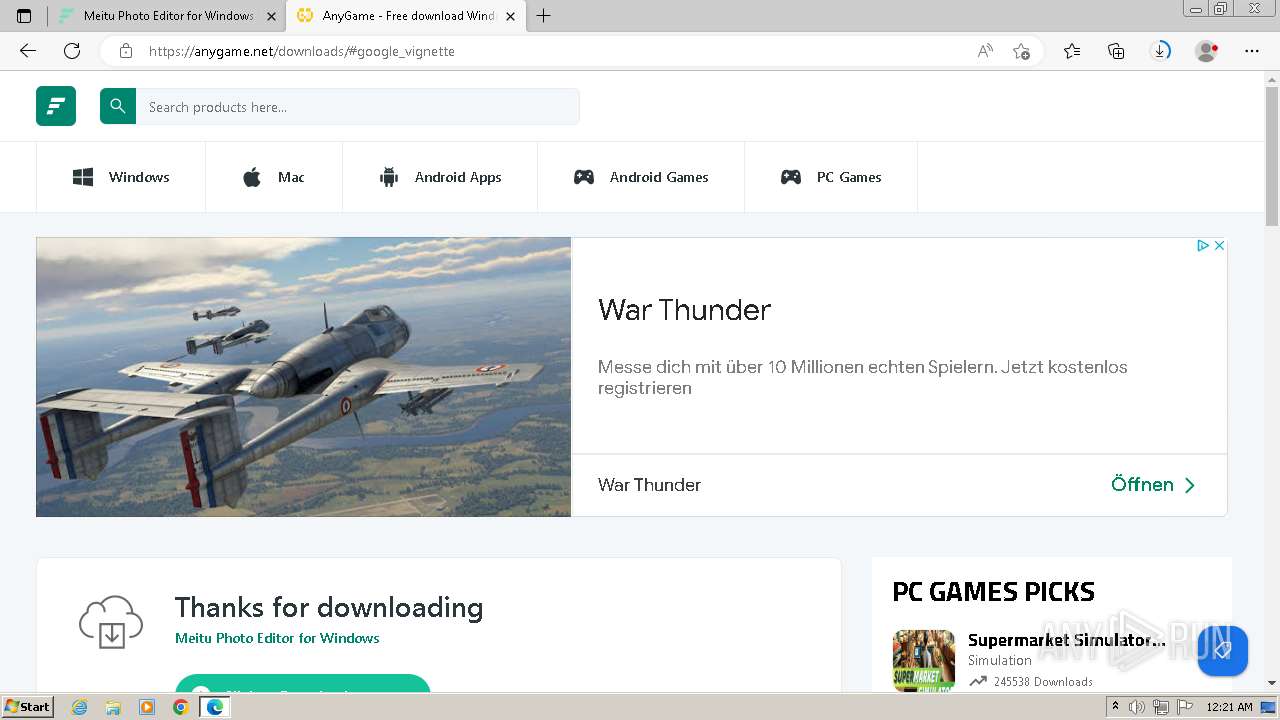Click the Edge taskbar icon

click(x=214, y=707)
